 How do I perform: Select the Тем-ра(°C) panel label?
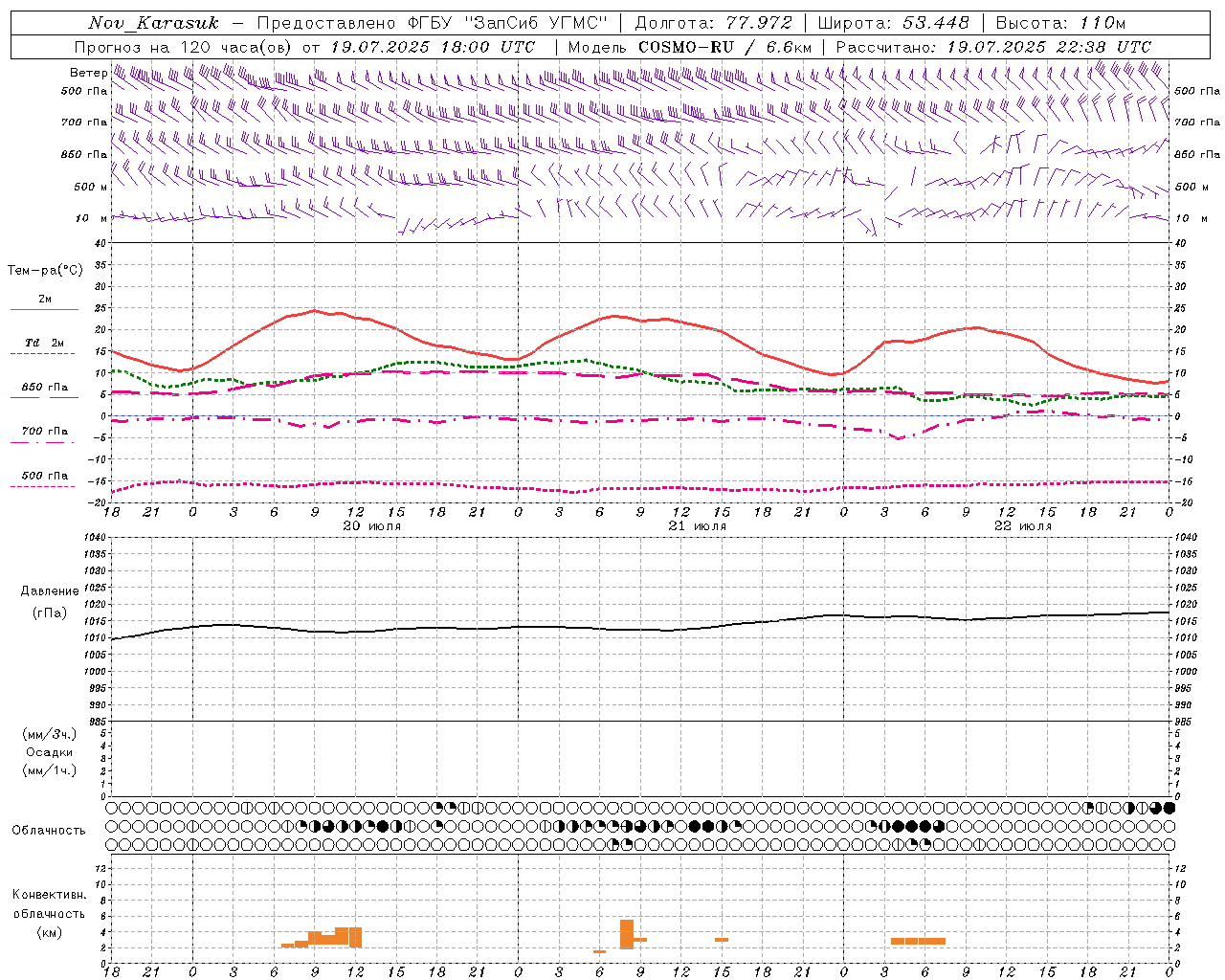(x=45, y=270)
